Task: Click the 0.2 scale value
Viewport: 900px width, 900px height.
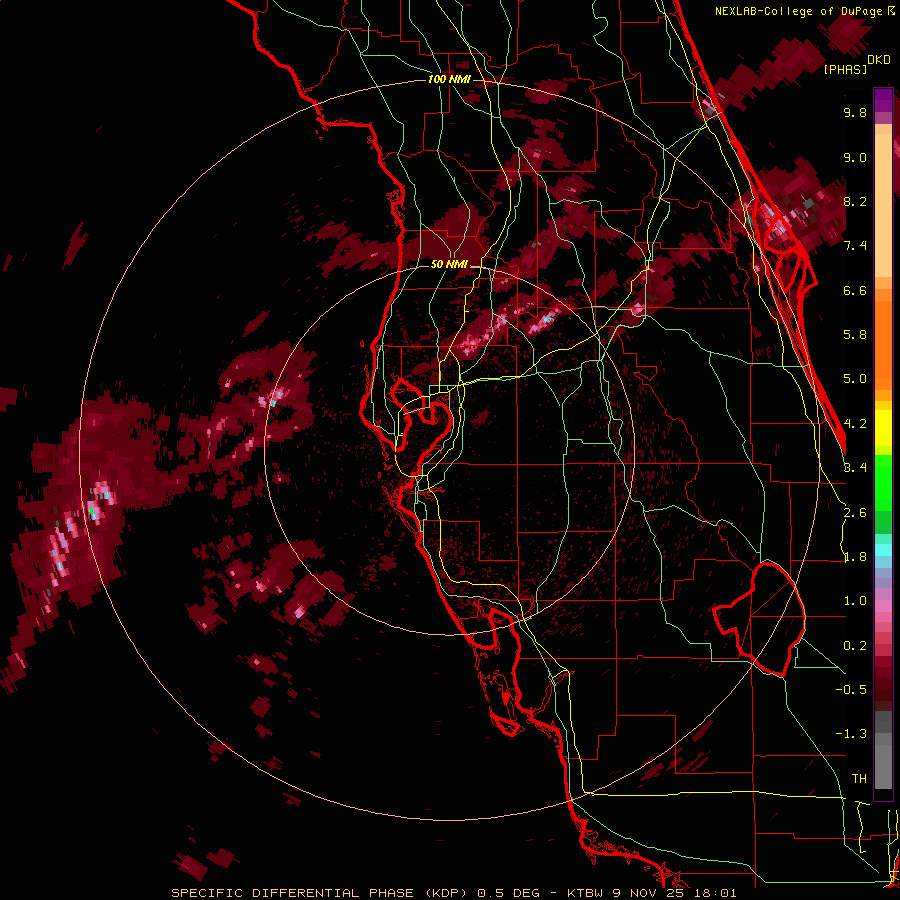Action: 855,646
